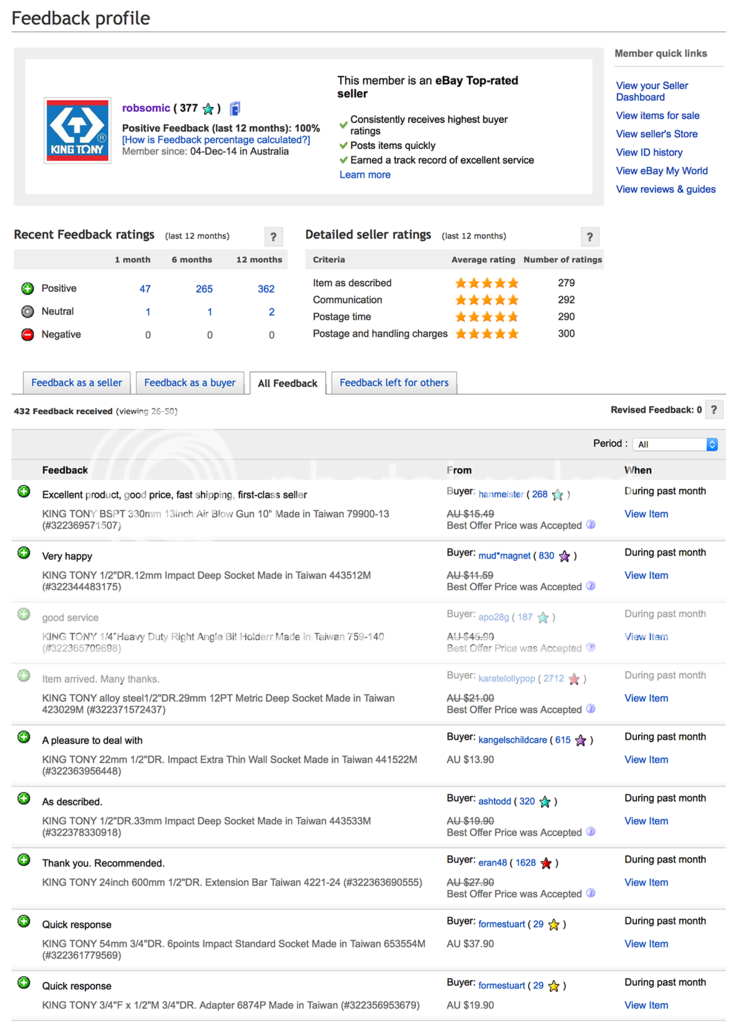Click How is Feedback percentage calculated link
The image size is (742, 1024).
(216, 140)
